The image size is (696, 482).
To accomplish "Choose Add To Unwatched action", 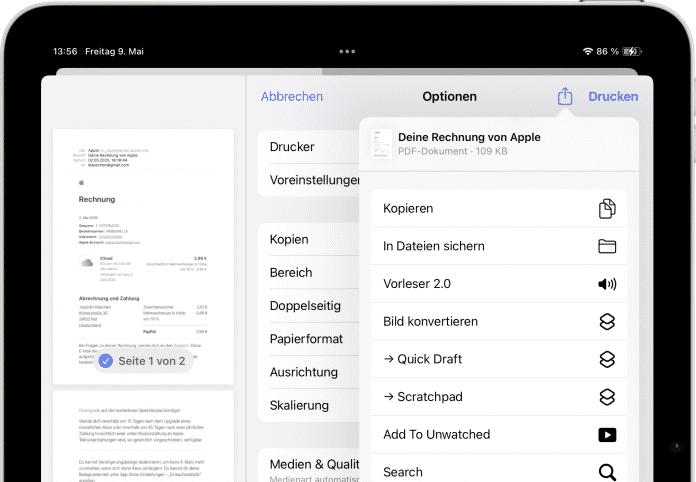I will pyautogui.click(x=499, y=435).
